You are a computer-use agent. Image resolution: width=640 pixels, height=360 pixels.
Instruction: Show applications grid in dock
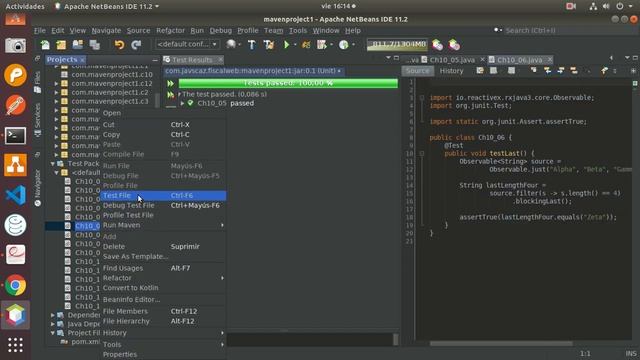(15, 345)
